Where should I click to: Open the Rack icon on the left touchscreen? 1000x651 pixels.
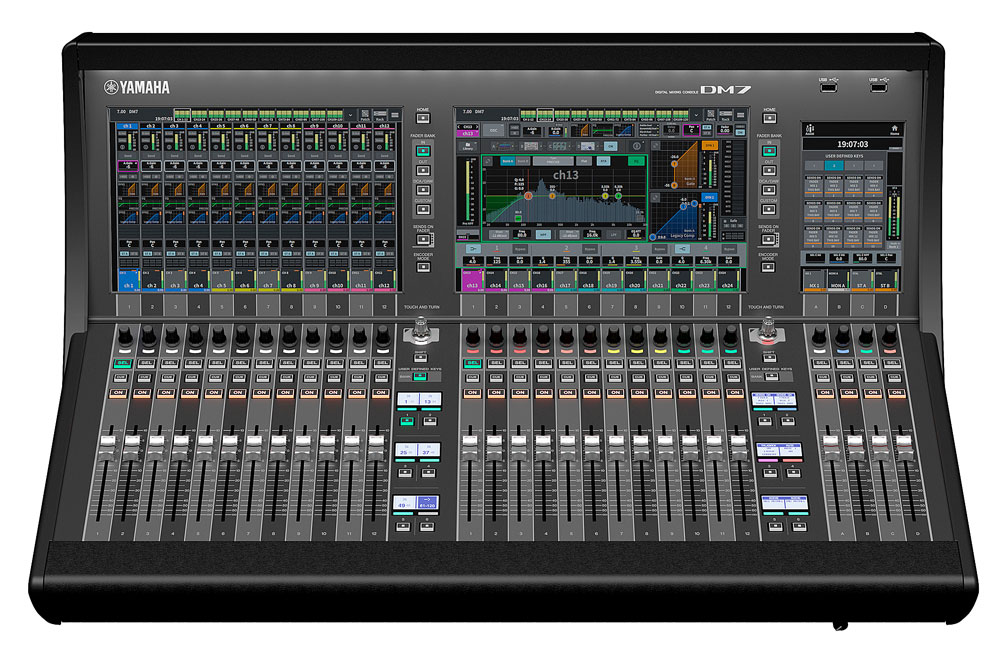click(380, 115)
